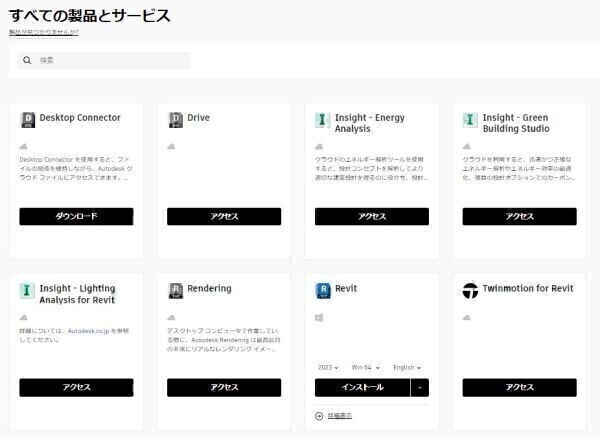The image size is (600, 437).
Task: Click the Insight - Lighting Analysis for Revit icon
Action: pyautogui.click(x=27, y=290)
